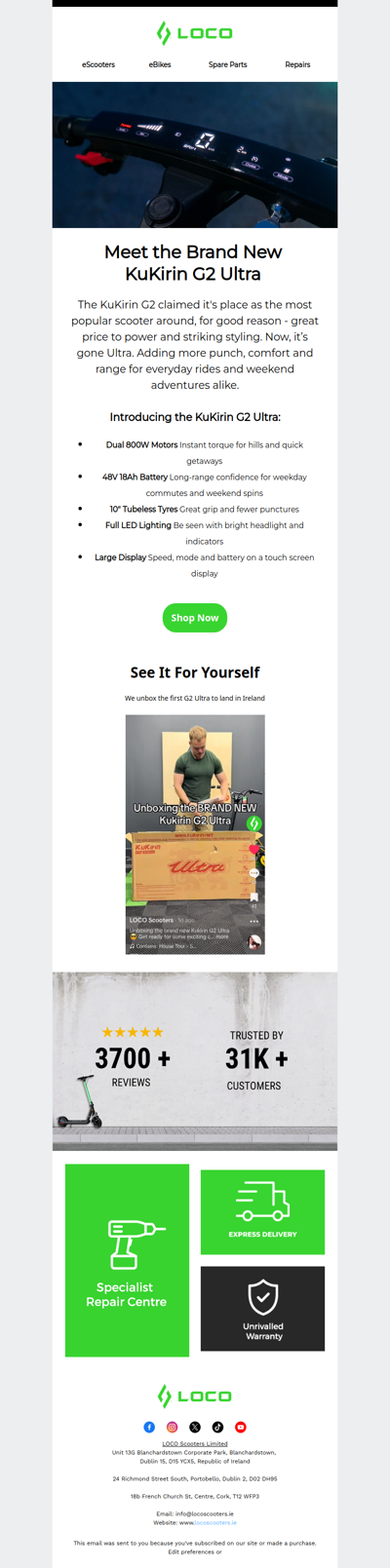The height and width of the screenshot is (1568, 390).
Task: Go to Spare Parts in navigation
Action: (227, 64)
